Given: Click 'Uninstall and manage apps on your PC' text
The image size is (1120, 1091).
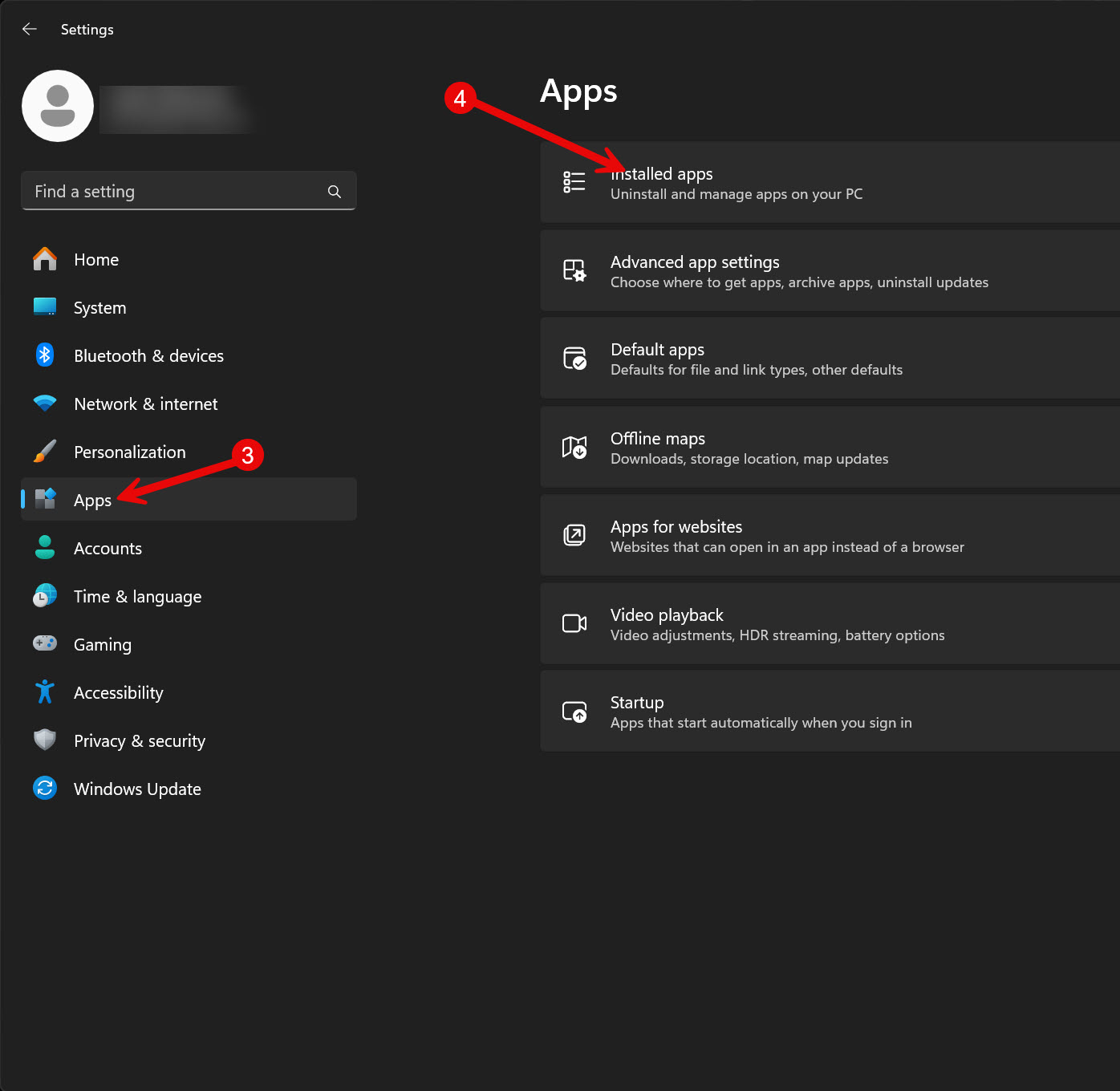Looking at the screenshot, I should pos(737,194).
